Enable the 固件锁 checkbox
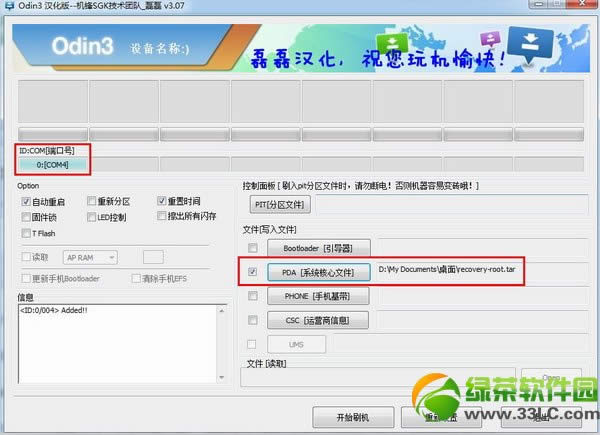 26,217
